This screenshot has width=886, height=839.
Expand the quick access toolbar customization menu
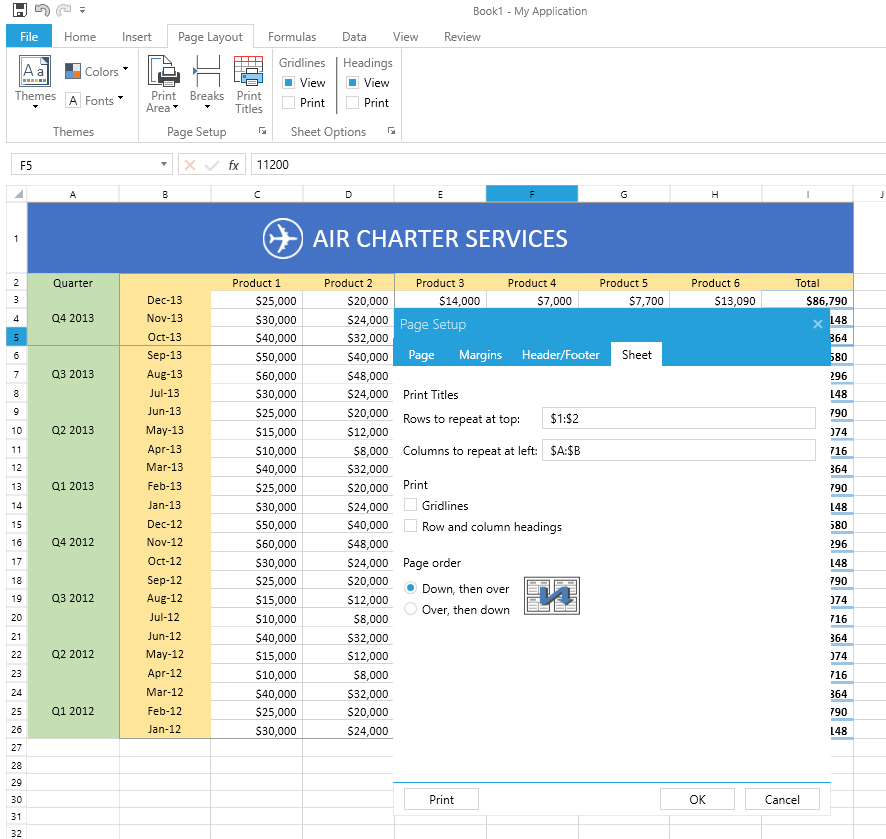point(82,9)
